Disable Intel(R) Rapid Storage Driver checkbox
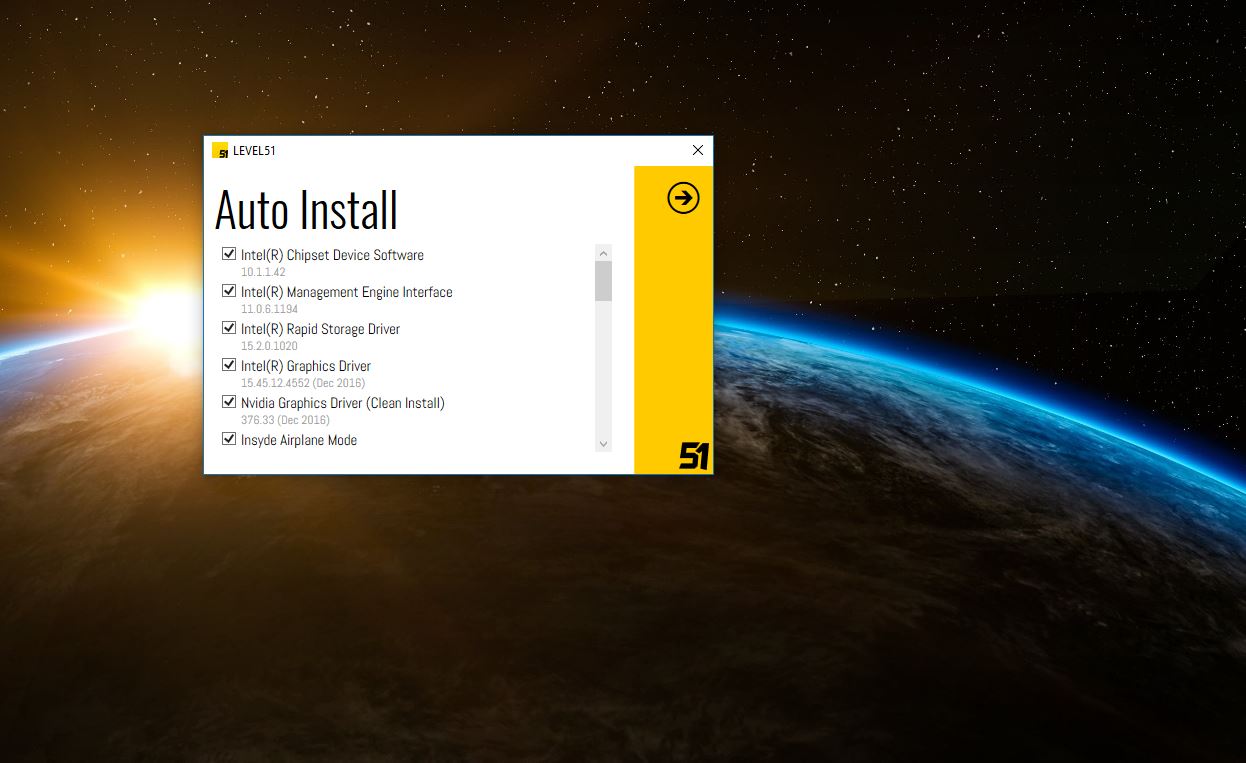Screen dimensions: 1246x763 [229, 328]
